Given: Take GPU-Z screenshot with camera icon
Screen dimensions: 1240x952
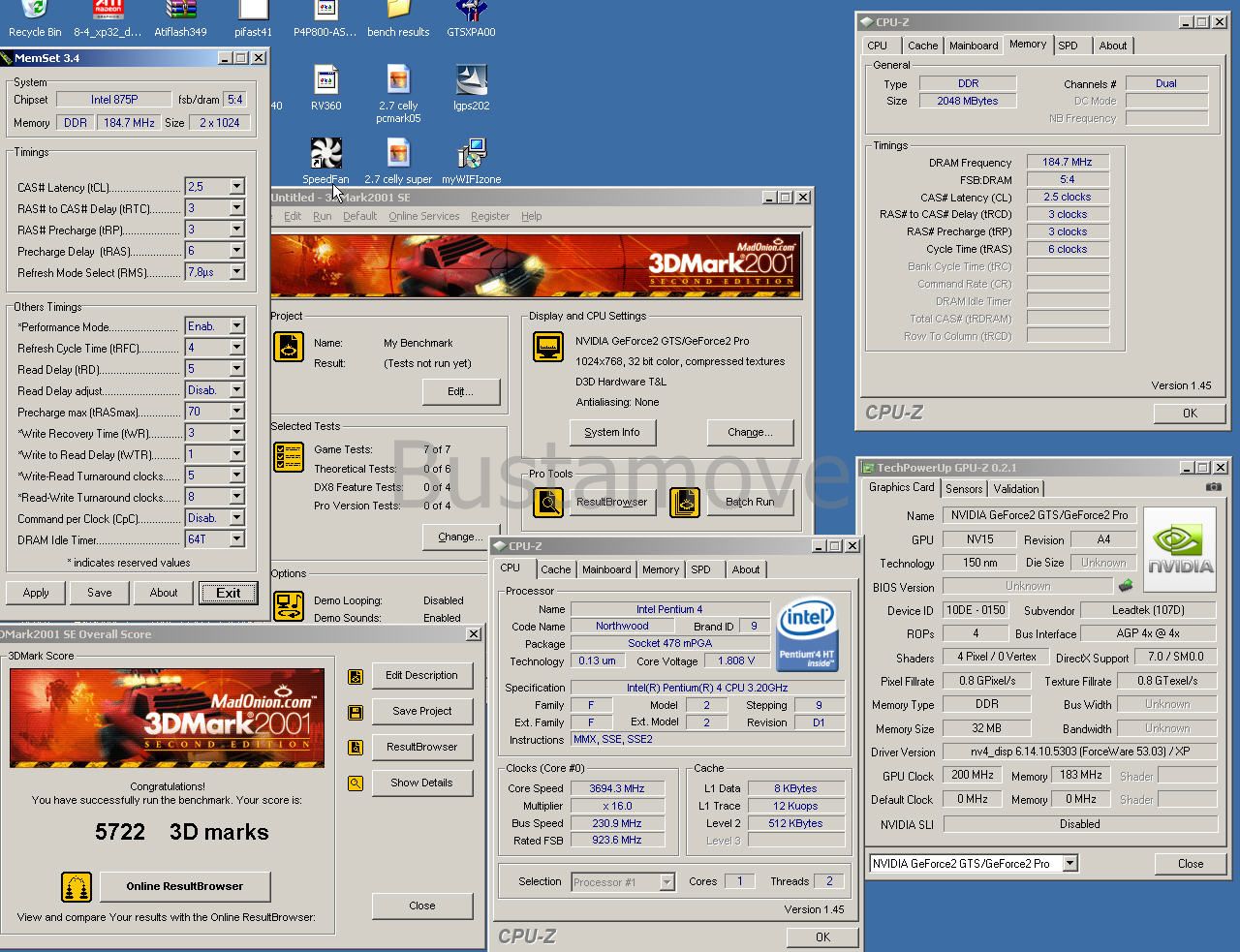Looking at the screenshot, I should [1213, 487].
